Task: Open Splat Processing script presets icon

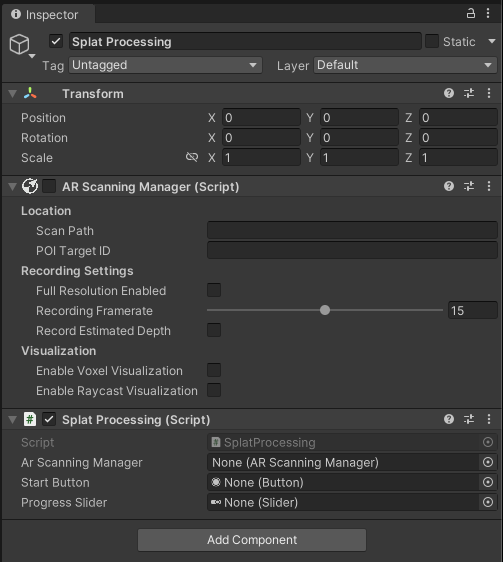Action: (x=469, y=419)
